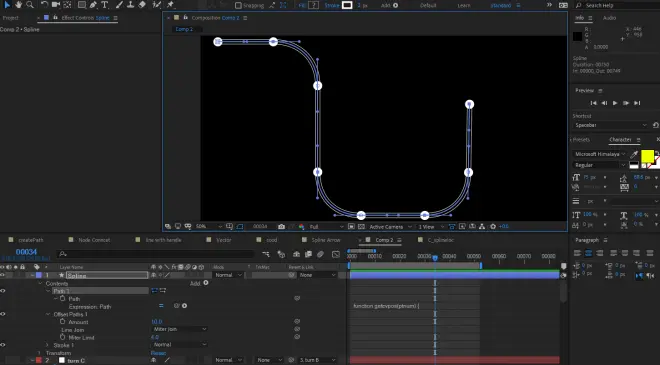This screenshot has width=660, height=365.
Task: Select the Pan Behind anchor point tool
Action: point(67,5)
